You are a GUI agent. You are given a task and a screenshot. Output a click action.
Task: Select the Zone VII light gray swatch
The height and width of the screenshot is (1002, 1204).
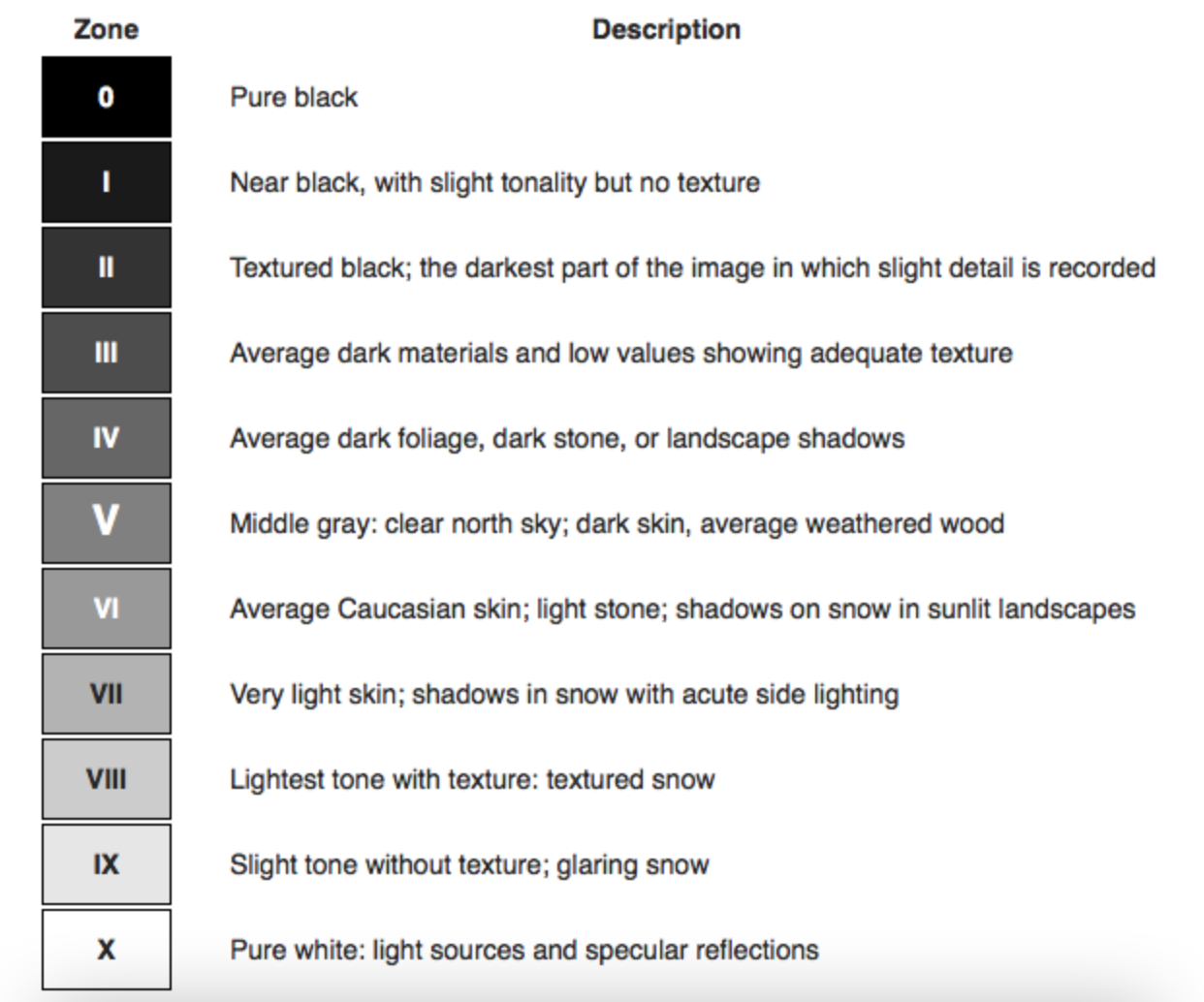[107, 694]
